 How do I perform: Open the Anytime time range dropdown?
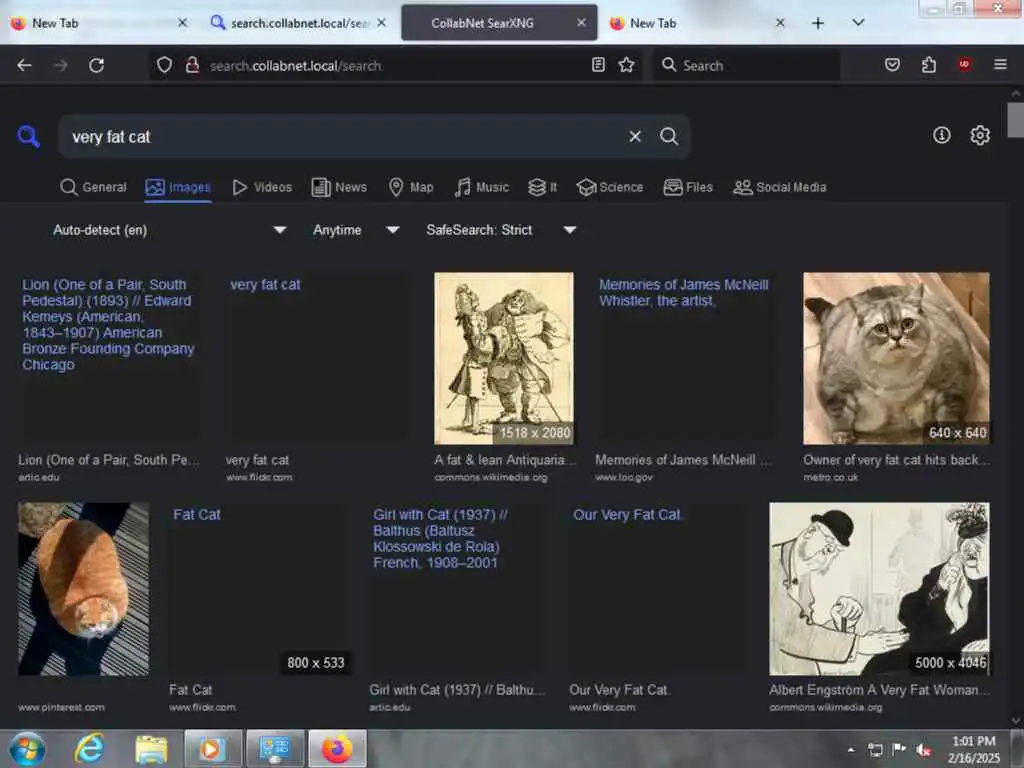pyautogui.click(x=356, y=230)
